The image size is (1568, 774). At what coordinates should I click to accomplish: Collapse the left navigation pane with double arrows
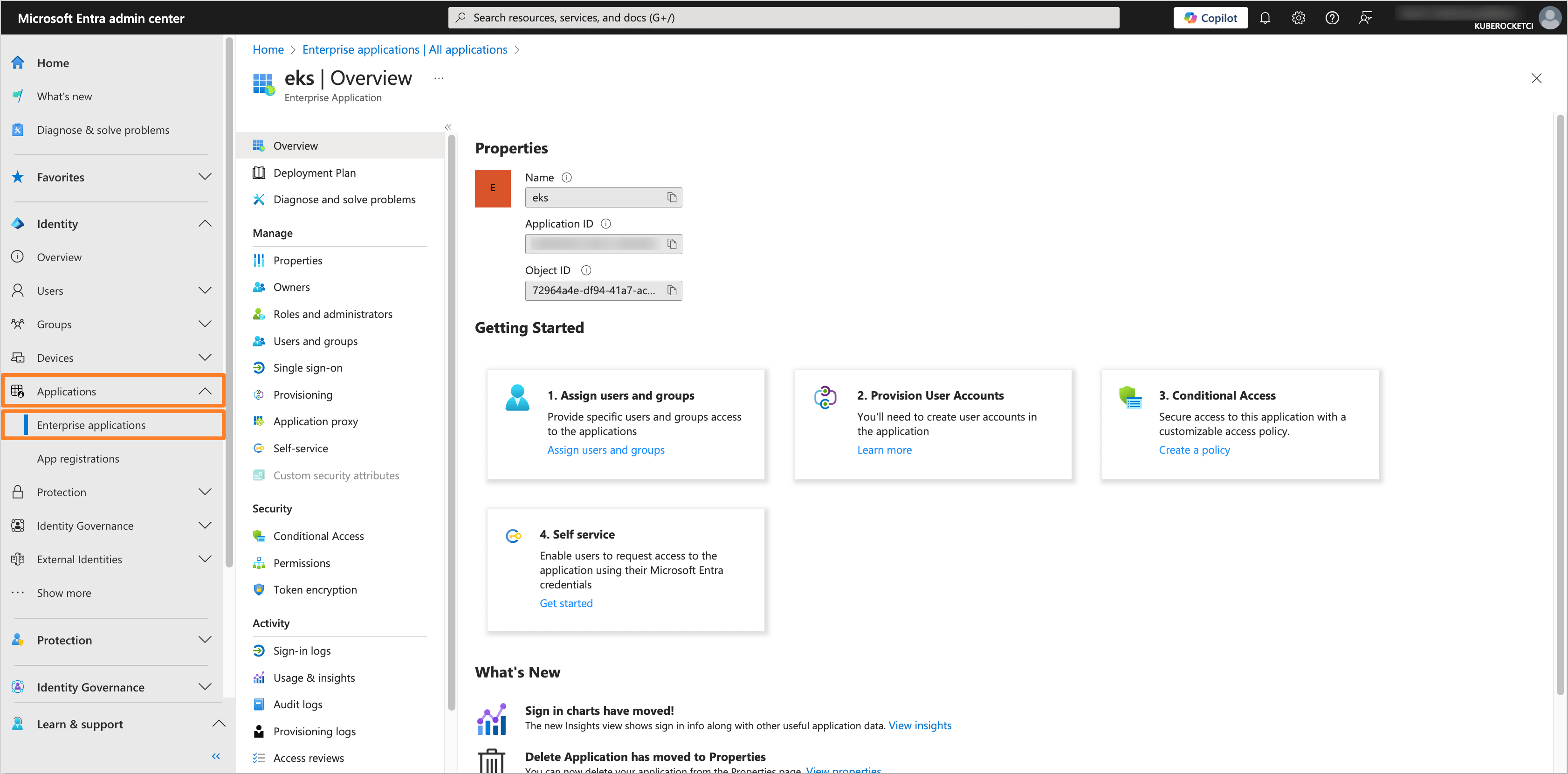(x=215, y=756)
